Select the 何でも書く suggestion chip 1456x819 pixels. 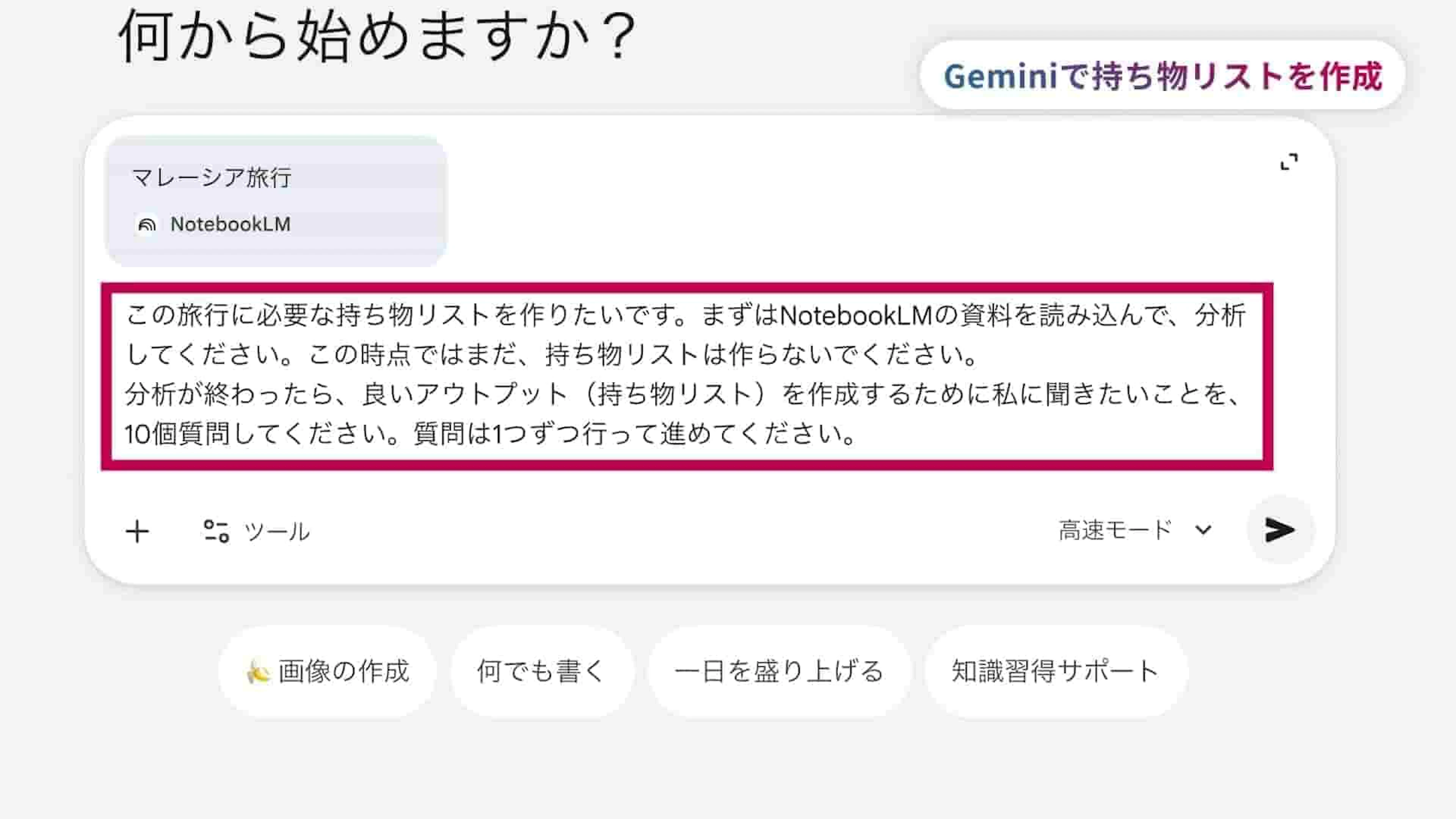(541, 672)
